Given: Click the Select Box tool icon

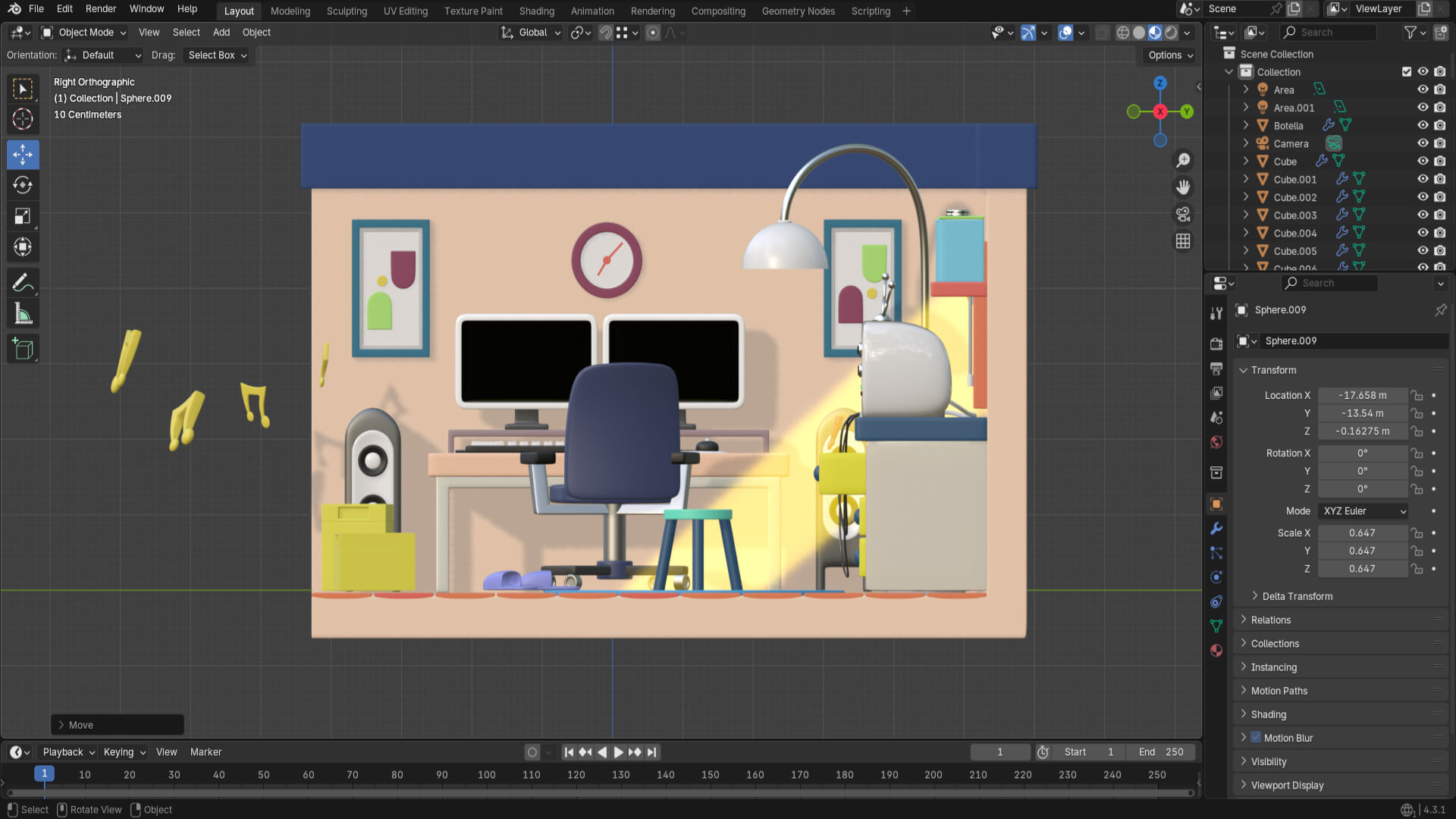Looking at the screenshot, I should (23, 89).
